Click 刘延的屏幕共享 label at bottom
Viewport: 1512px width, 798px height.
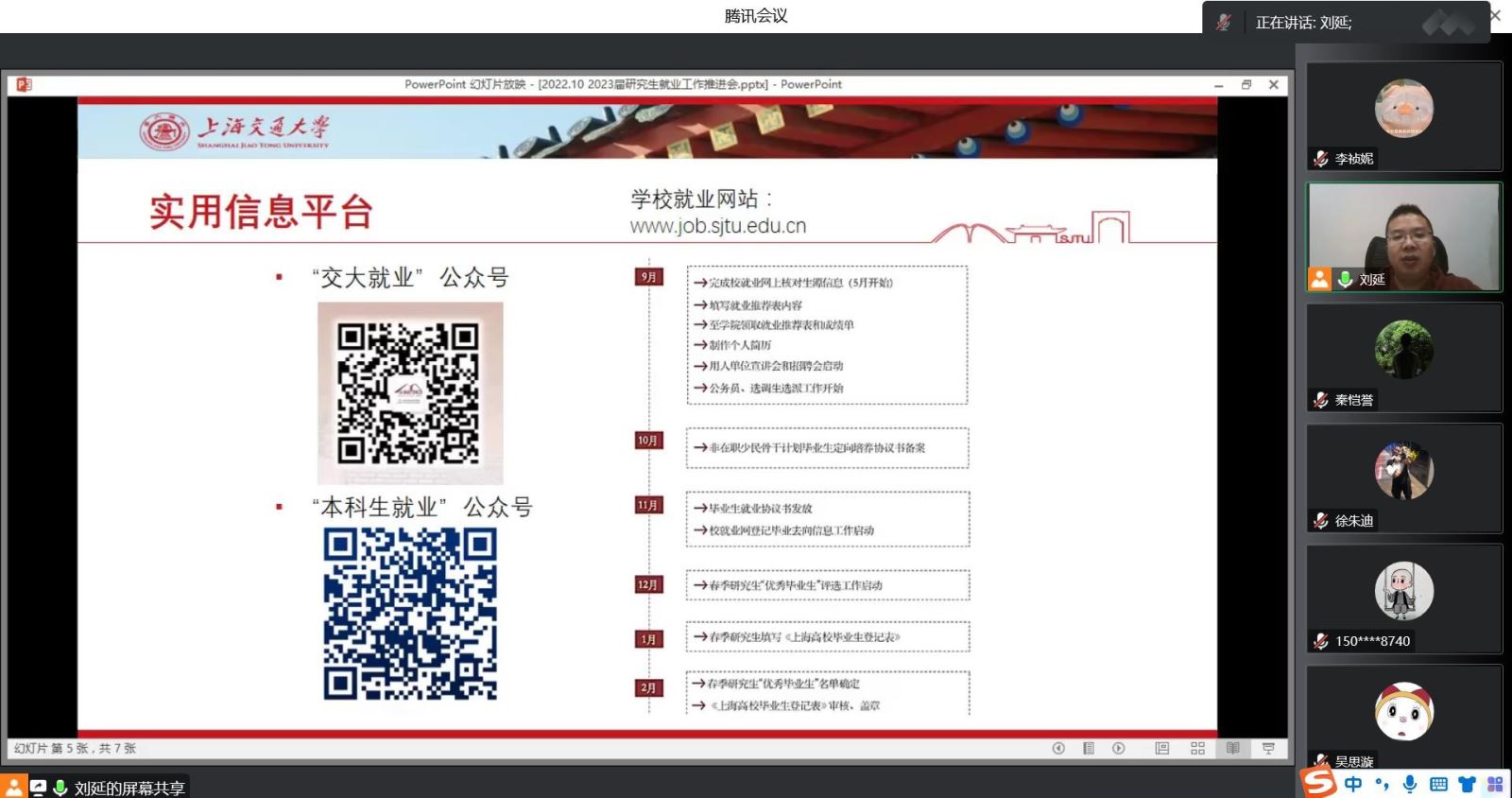[x=129, y=788]
